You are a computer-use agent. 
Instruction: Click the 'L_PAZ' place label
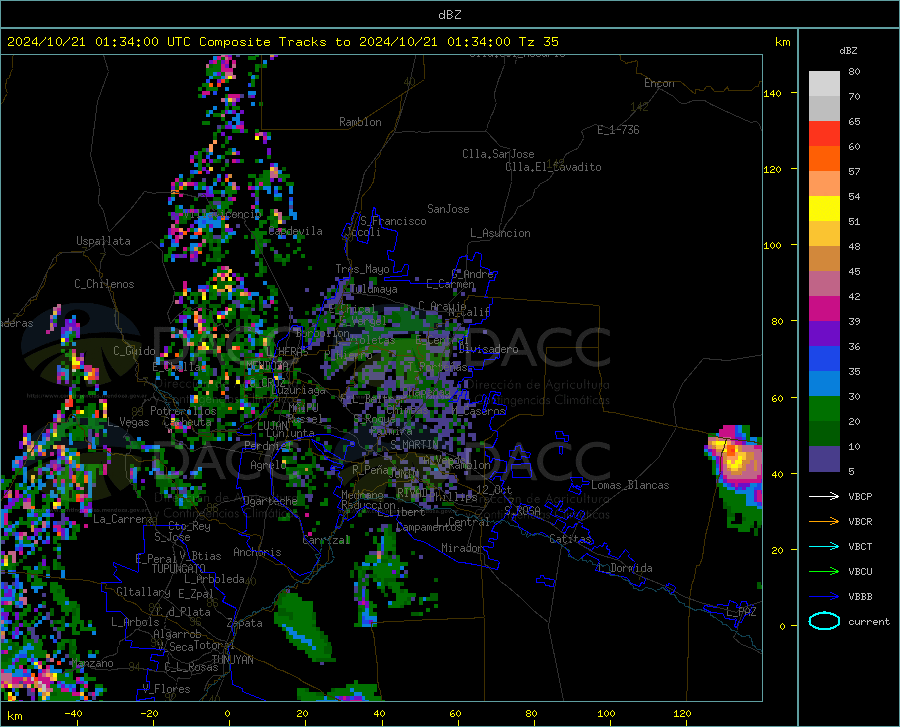click(741, 612)
